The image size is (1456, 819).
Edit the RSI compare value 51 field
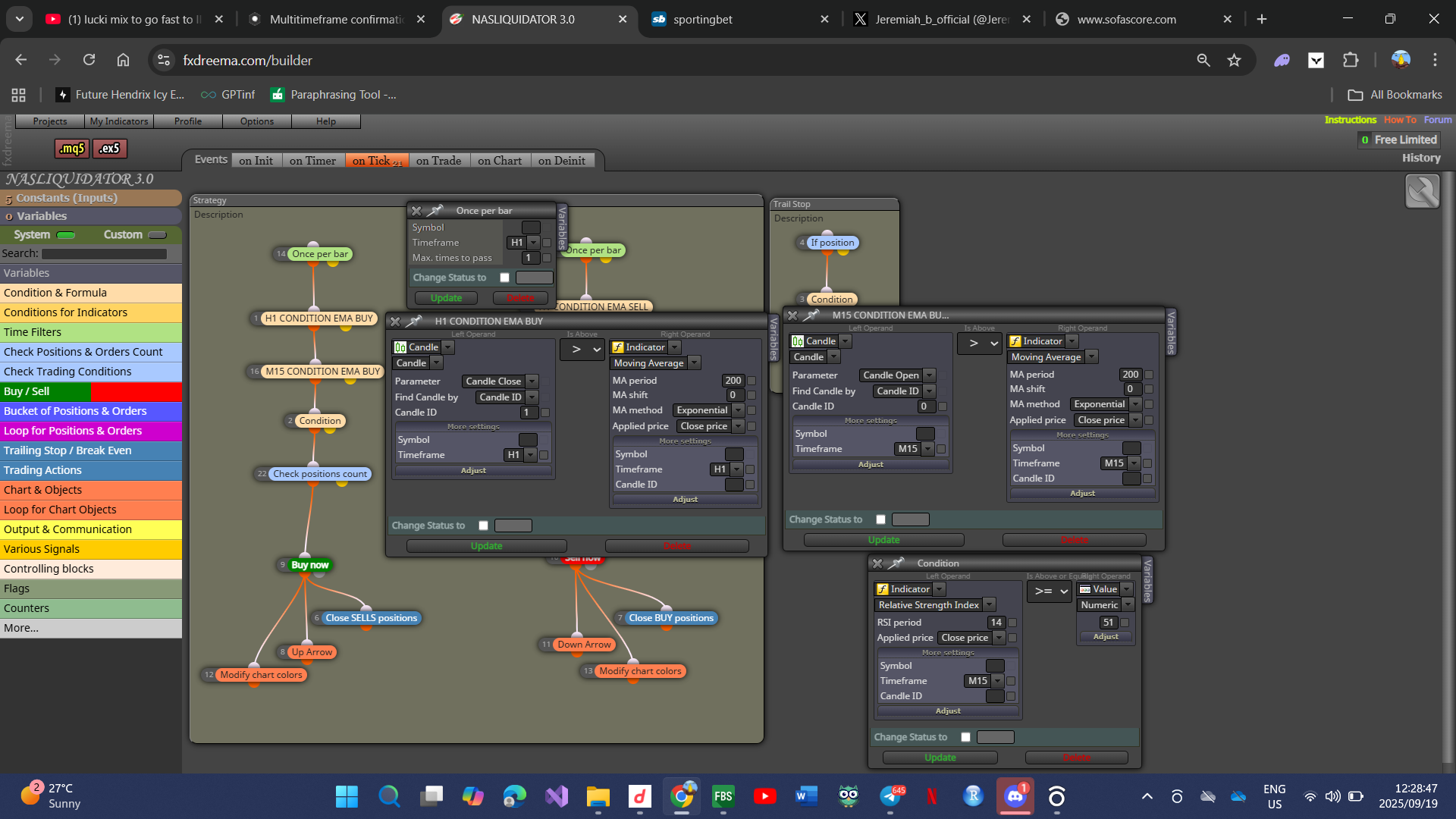(x=1108, y=623)
